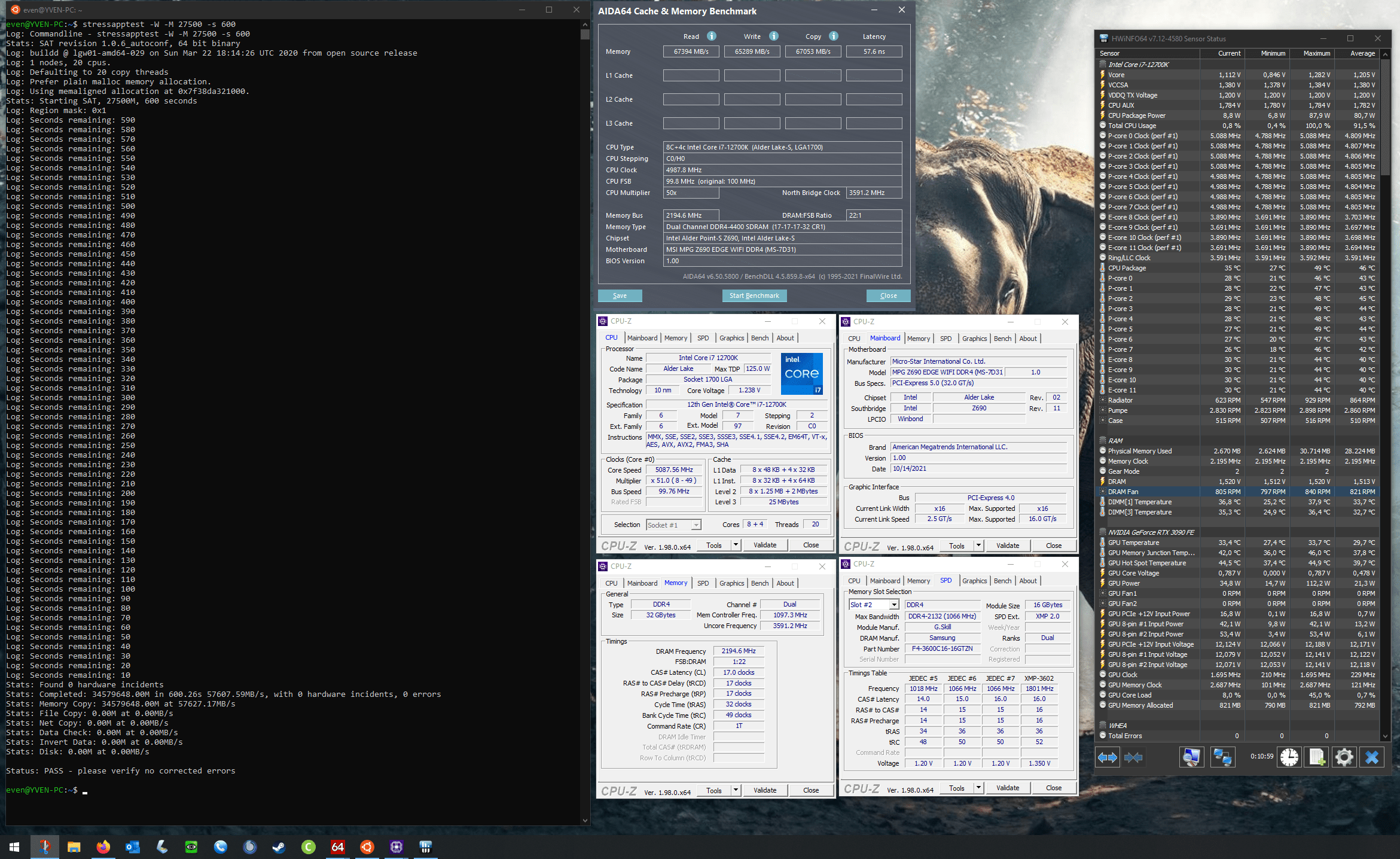Reset HWiNFO min/max with clock icon
Image resolution: width=1400 pixels, height=859 pixels.
[x=1289, y=757]
